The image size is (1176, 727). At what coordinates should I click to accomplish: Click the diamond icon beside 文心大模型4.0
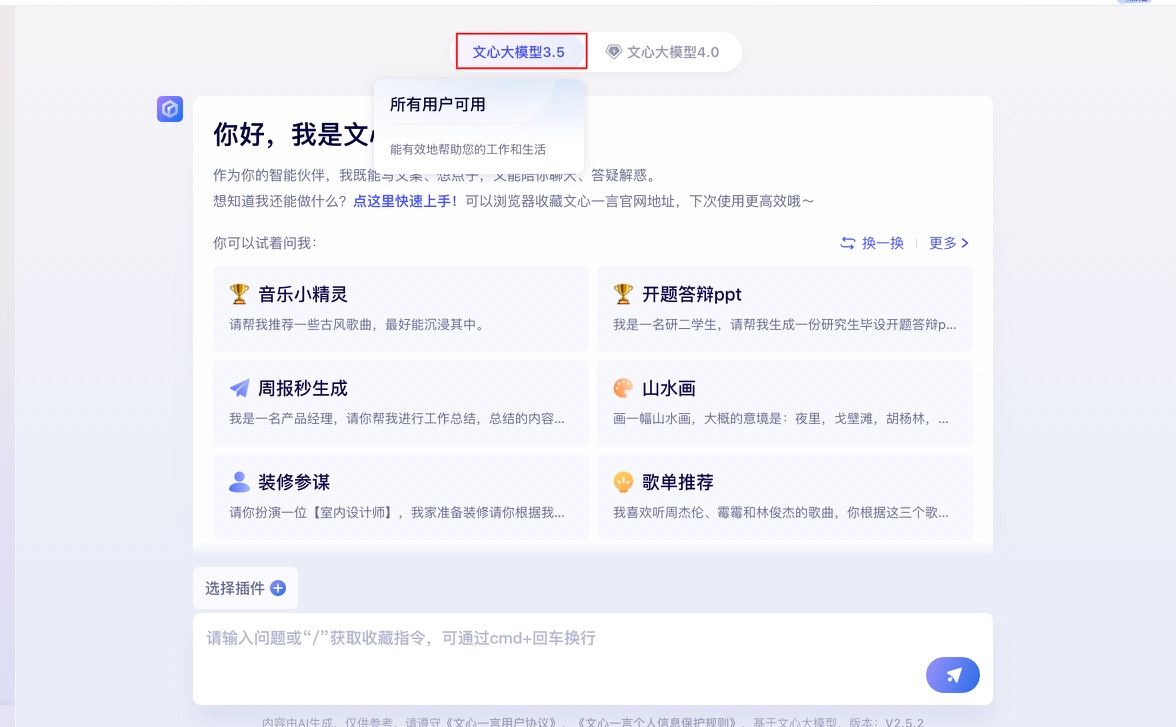click(x=614, y=52)
